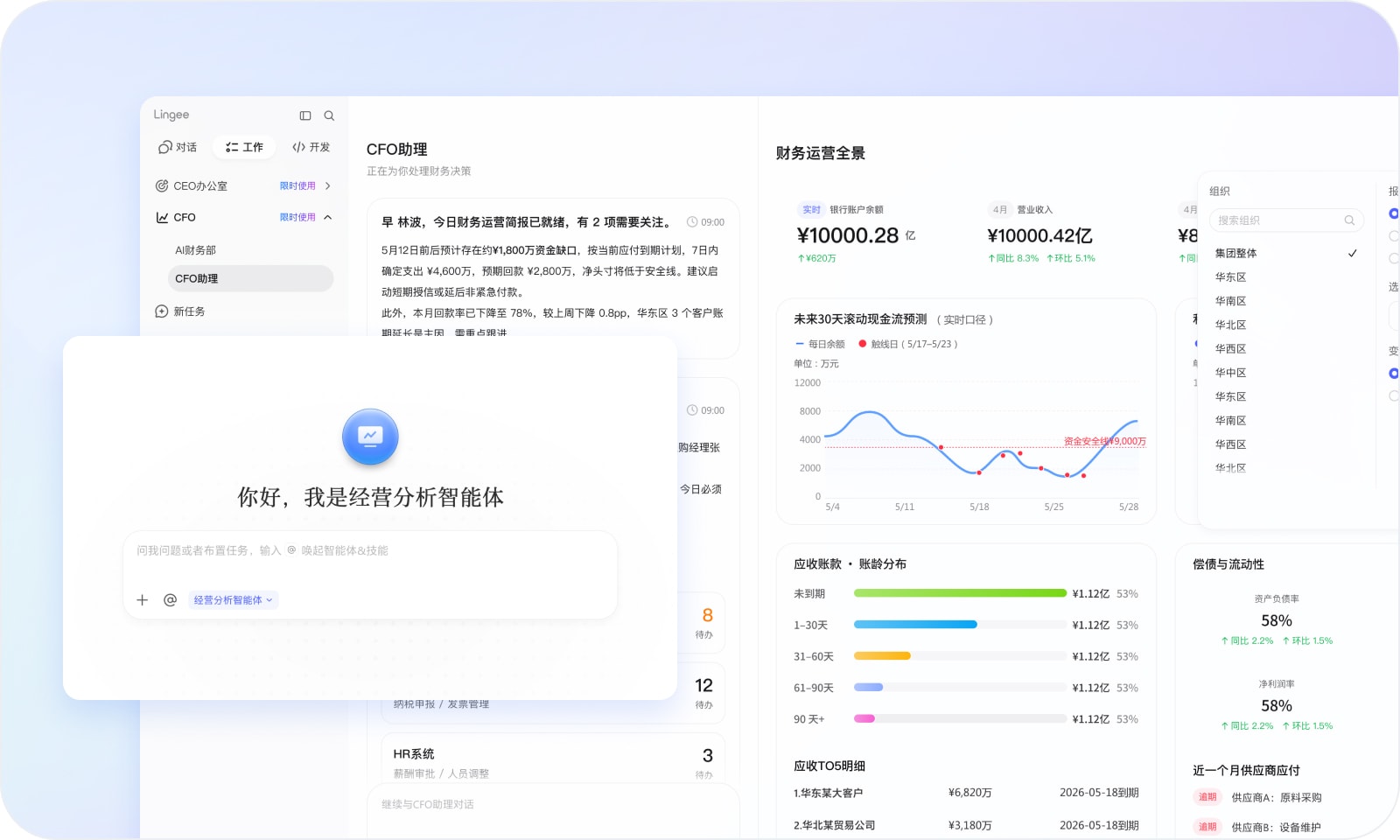The width and height of the screenshot is (1400, 840).
Task: Open the HR系统 card
Action: pyautogui.click(x=553, y=759)
